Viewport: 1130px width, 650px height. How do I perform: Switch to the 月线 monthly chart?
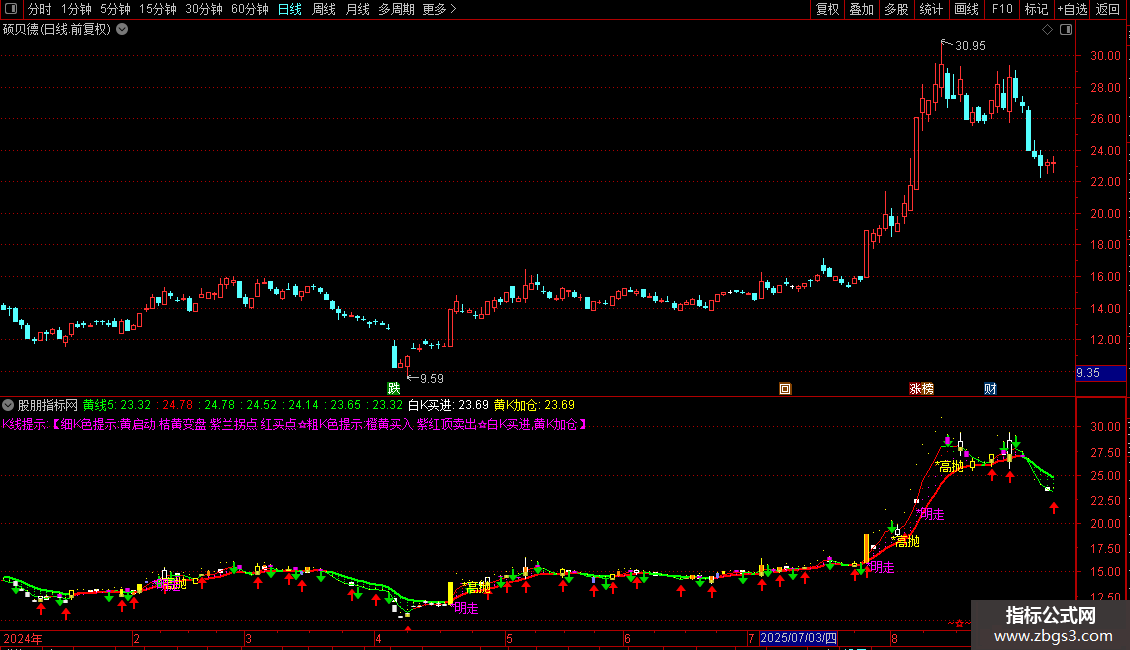(357, 9)
